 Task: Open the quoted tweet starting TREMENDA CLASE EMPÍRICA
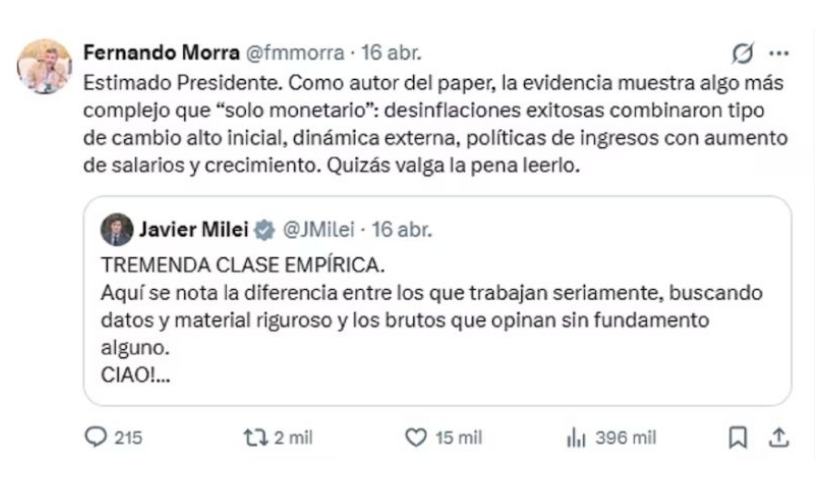pyautogui.click(x=435, y=320)
